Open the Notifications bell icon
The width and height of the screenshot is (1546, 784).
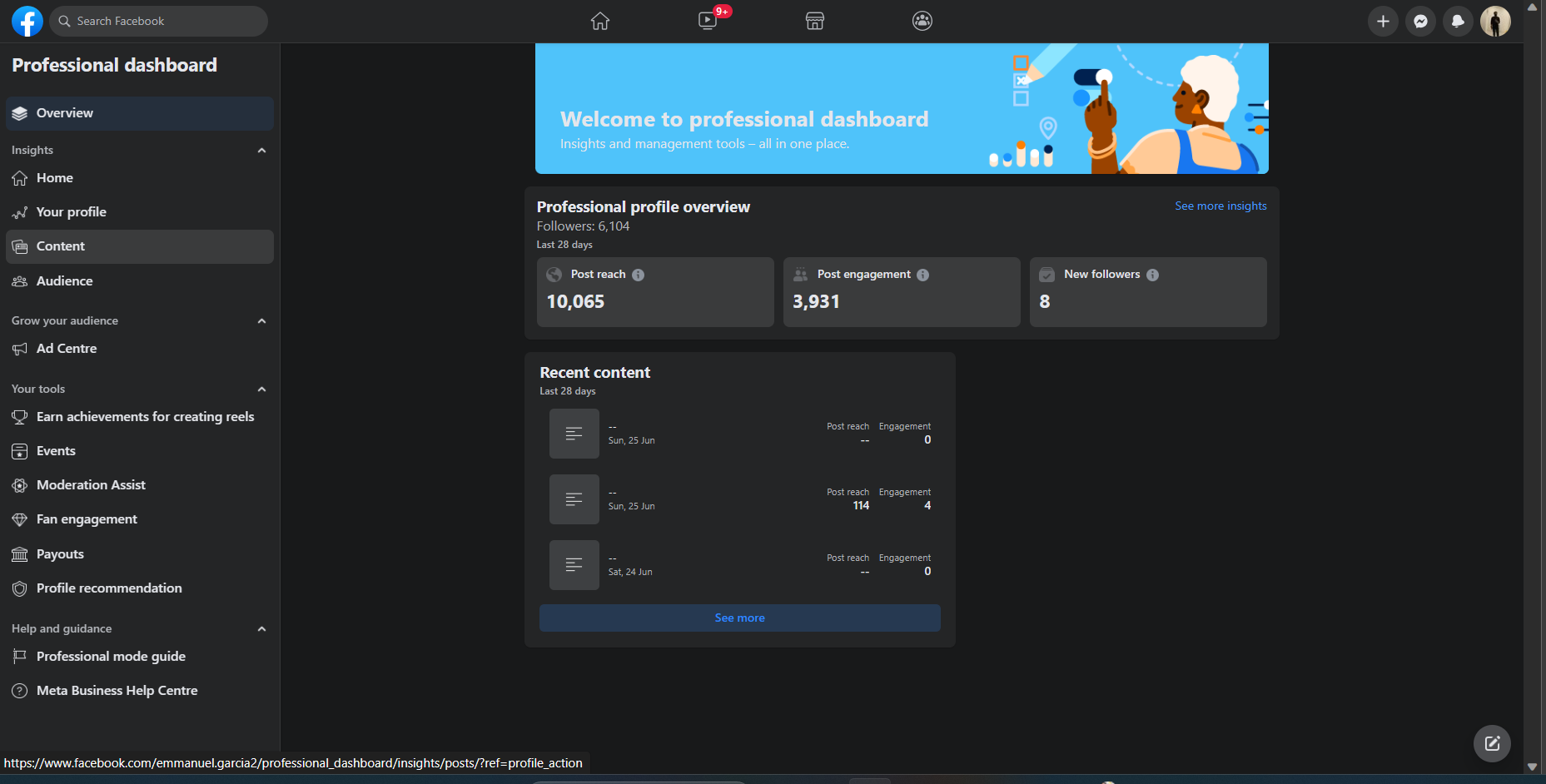(1458, 22)
